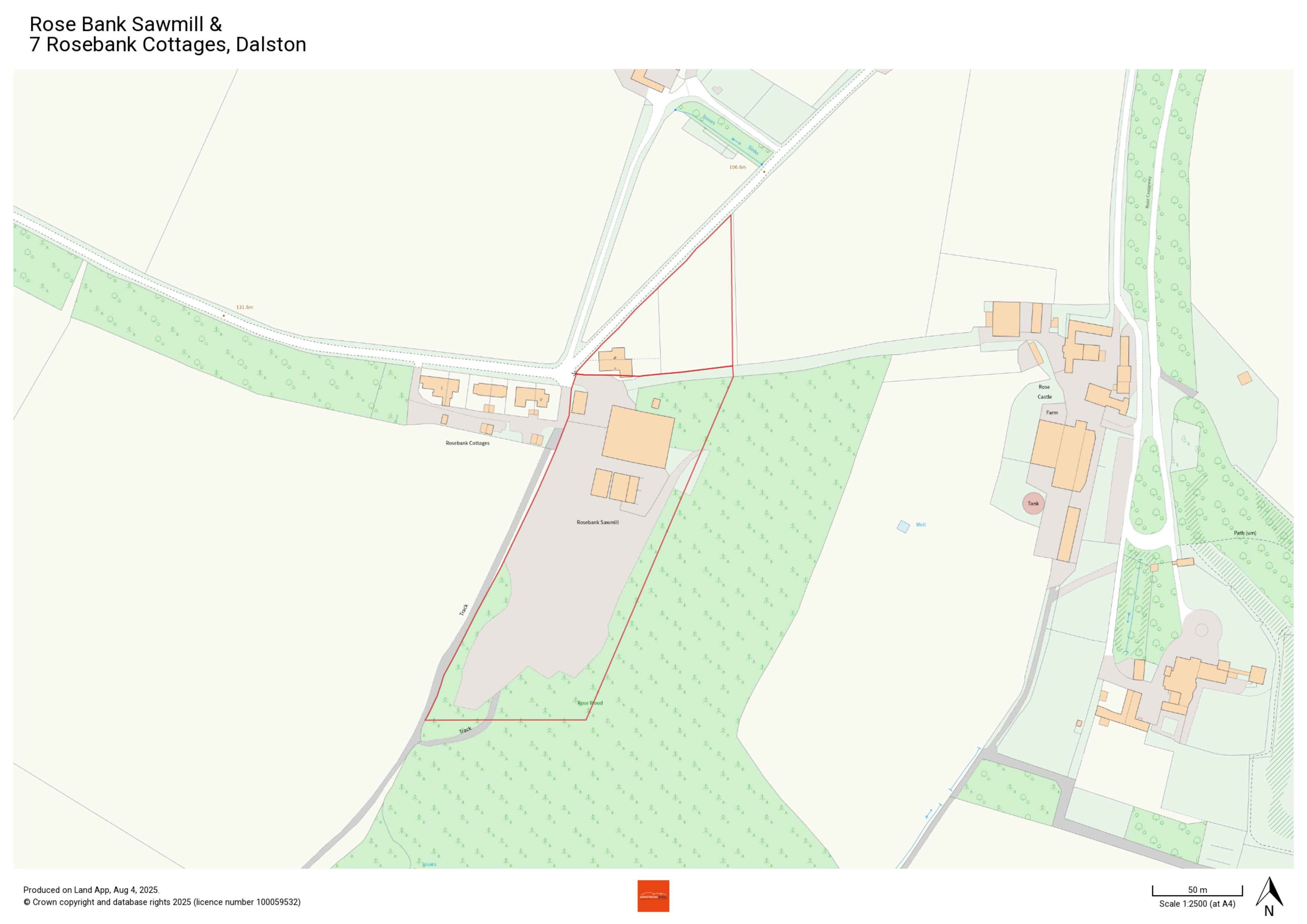Click the north arrow compass icon
Image resolution: width=1307 pixels, height=924 pixels.
click(1269, 896)
